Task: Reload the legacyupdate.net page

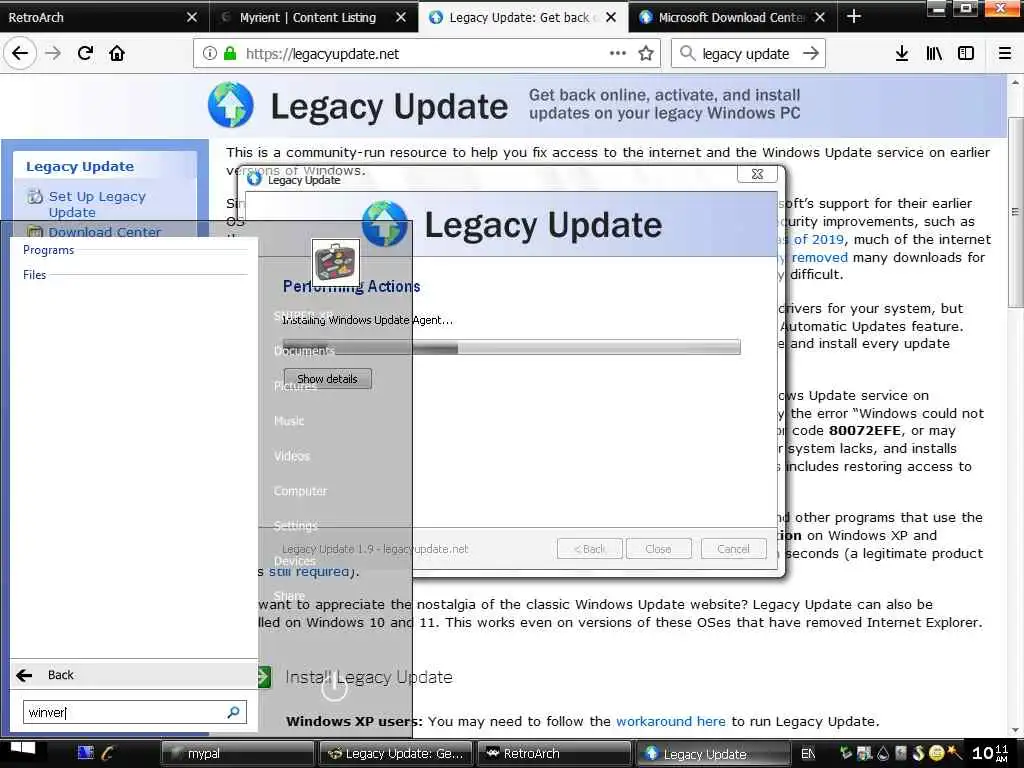Action: click(x=85, y=54)
